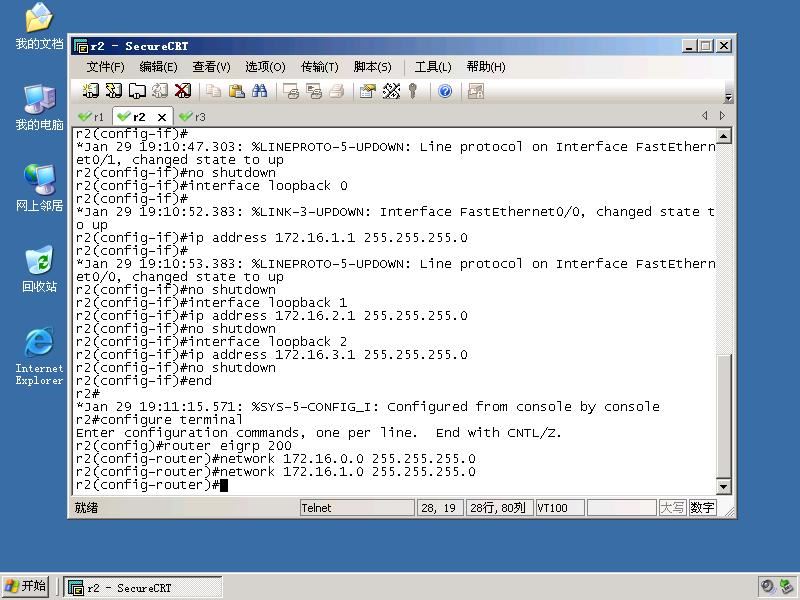Open toolbar overflow options arrow
The height and width of the screenshot is (600, 800).
coord(728,97)
